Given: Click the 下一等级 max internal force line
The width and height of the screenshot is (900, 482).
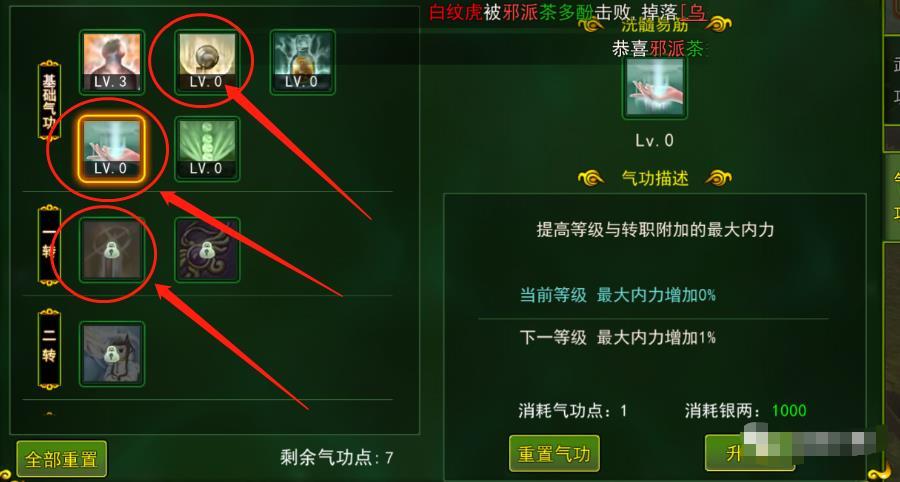Looking at the screenshot, I should point(618,337).
